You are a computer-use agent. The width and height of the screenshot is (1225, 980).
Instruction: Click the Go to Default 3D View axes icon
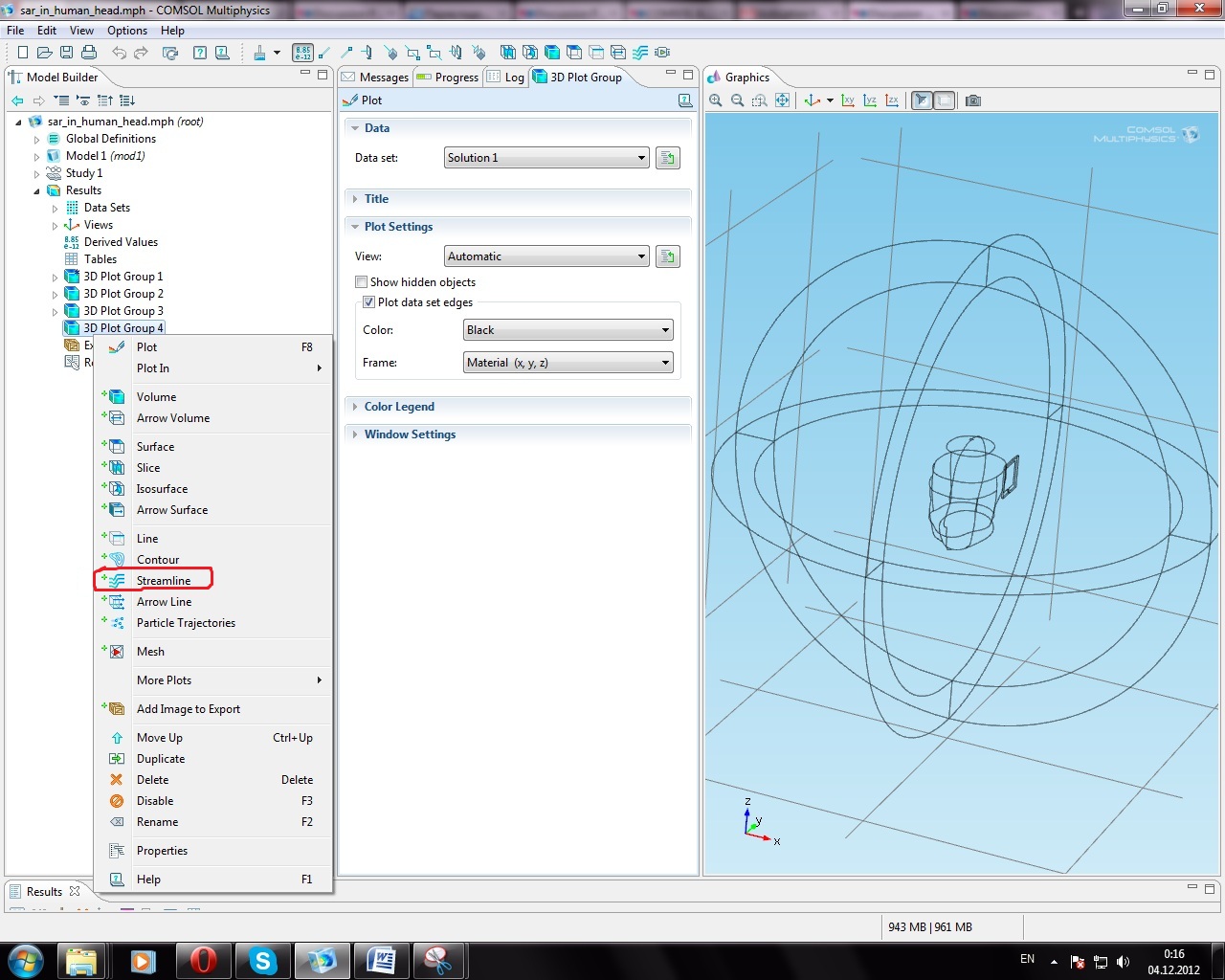[x=813, y=100]
